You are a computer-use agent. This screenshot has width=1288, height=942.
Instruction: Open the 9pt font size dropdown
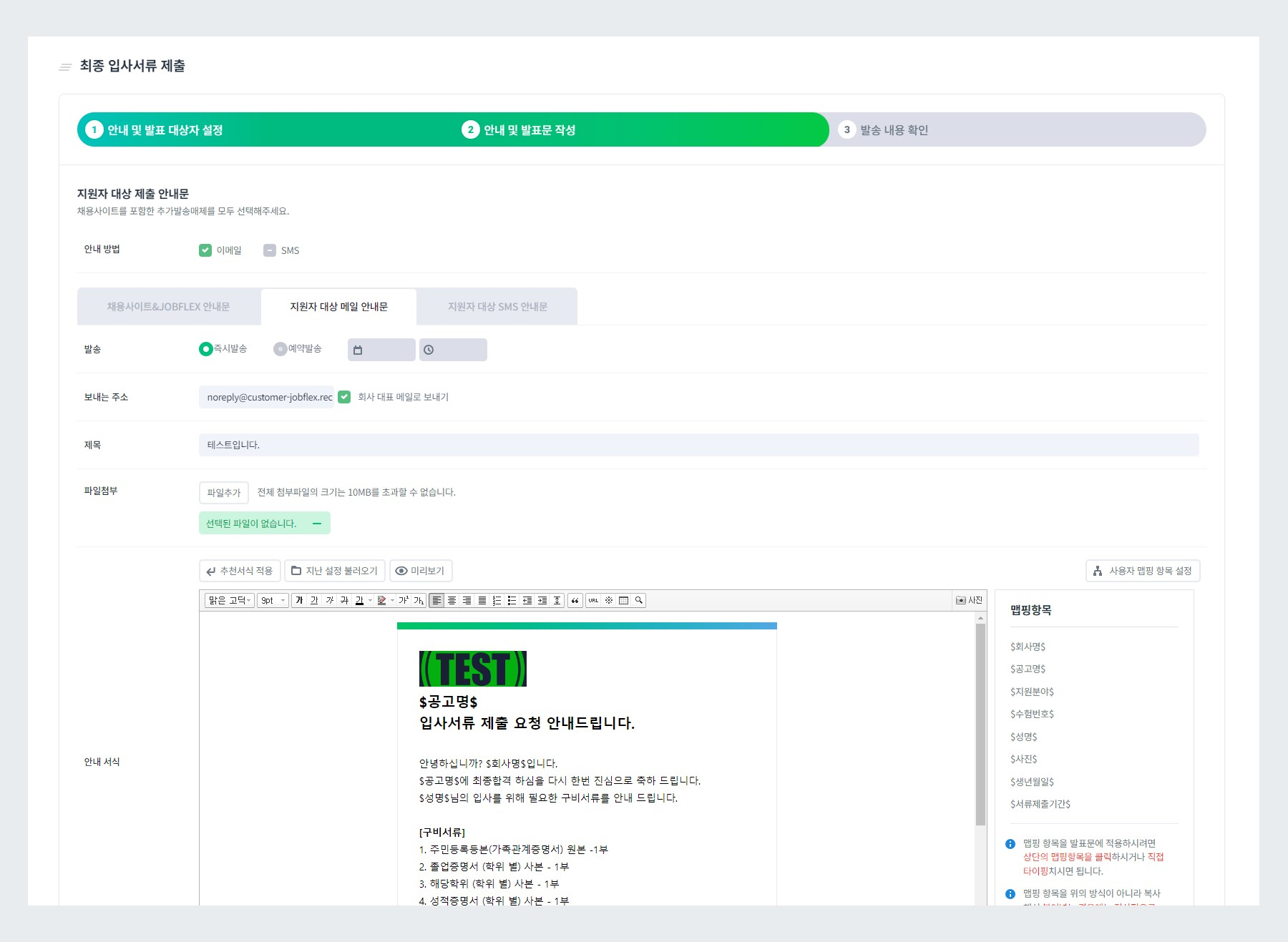click(x=272, y=600)
